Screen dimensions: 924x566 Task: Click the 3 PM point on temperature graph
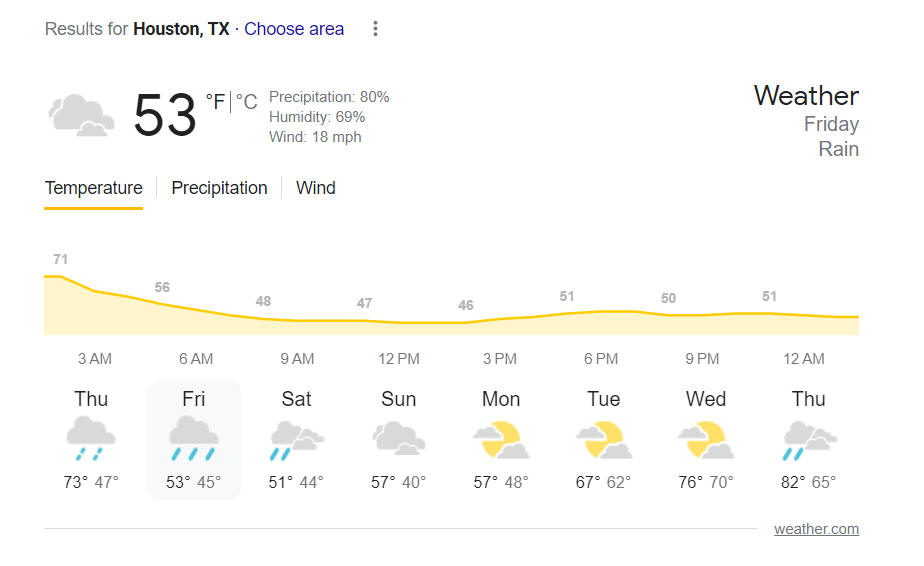(500, 320)
